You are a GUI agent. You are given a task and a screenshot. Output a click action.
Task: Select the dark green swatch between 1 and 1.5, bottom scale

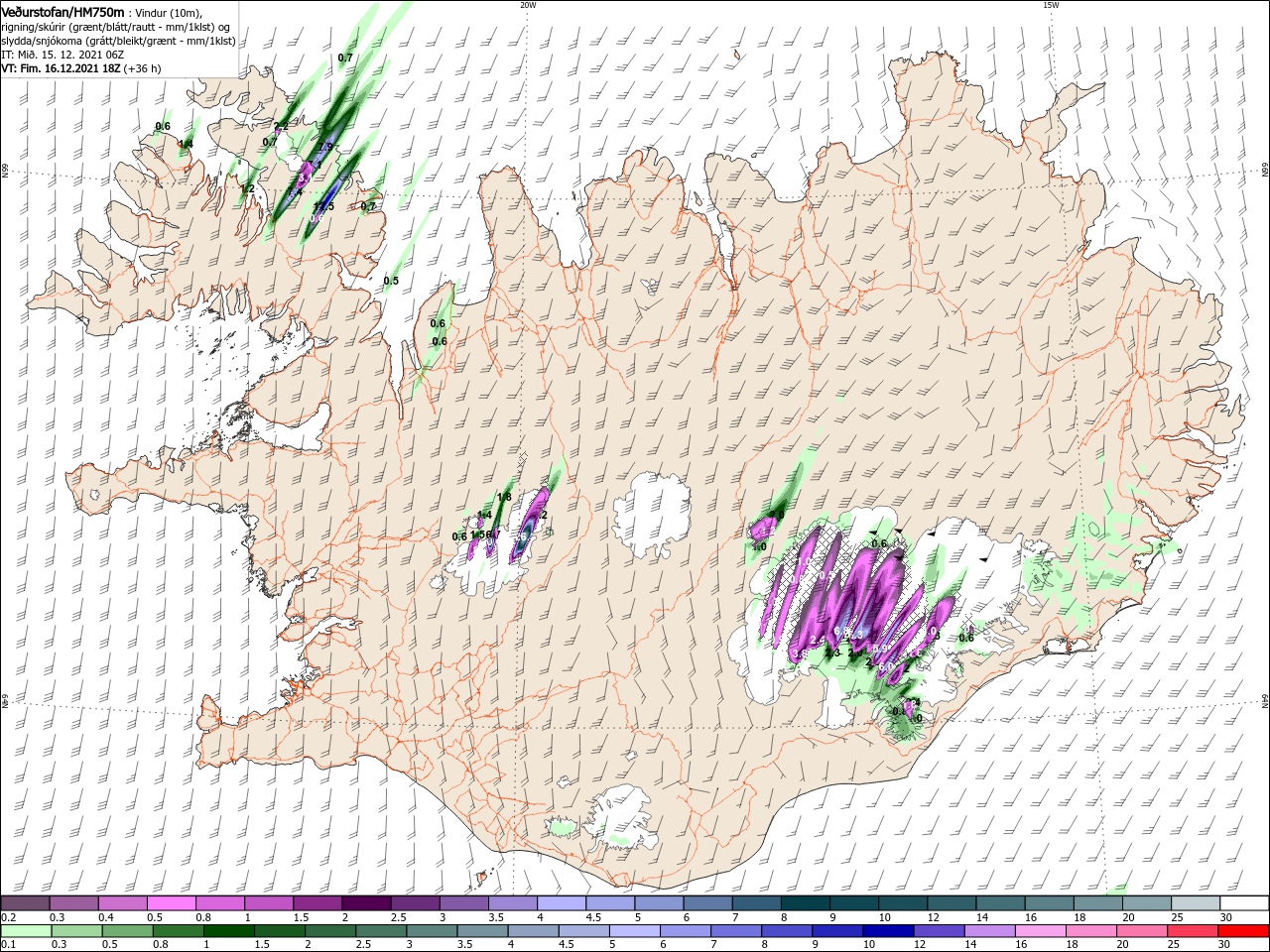[231, 931]
